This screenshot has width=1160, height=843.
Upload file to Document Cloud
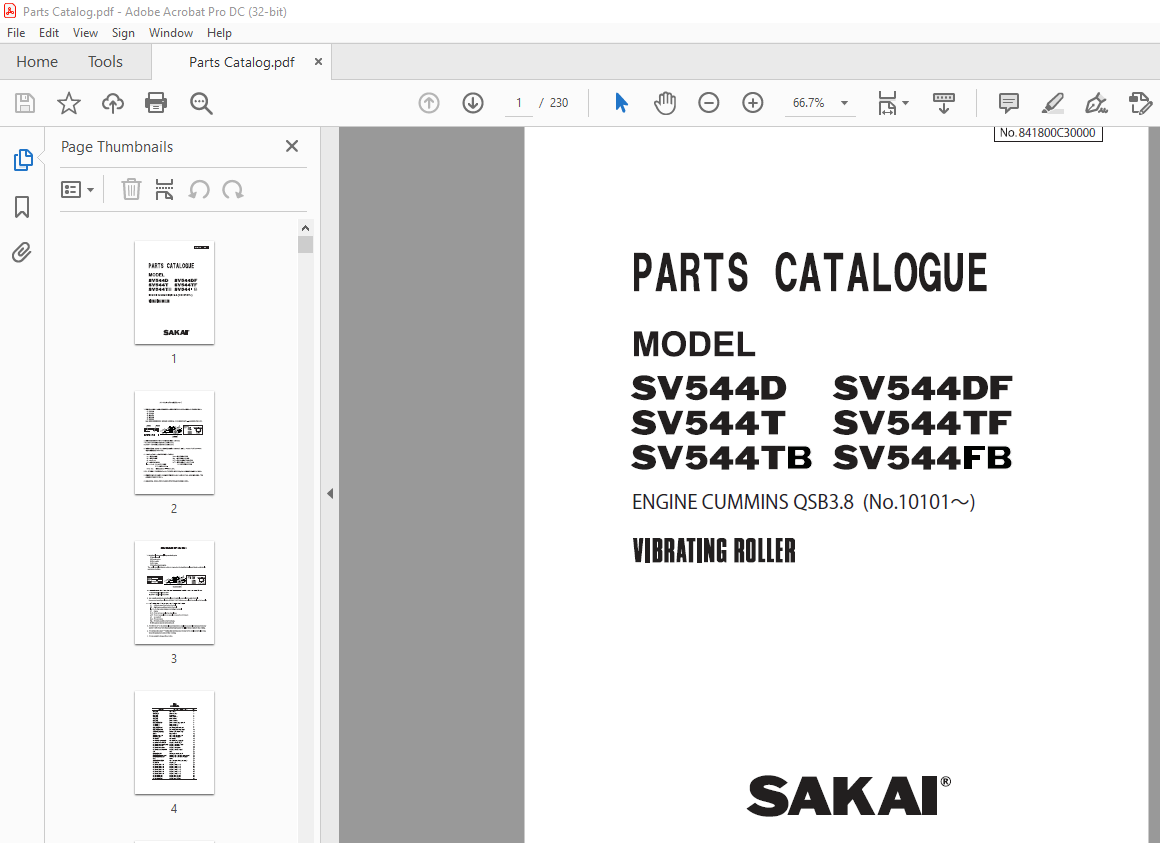point(112,103)
